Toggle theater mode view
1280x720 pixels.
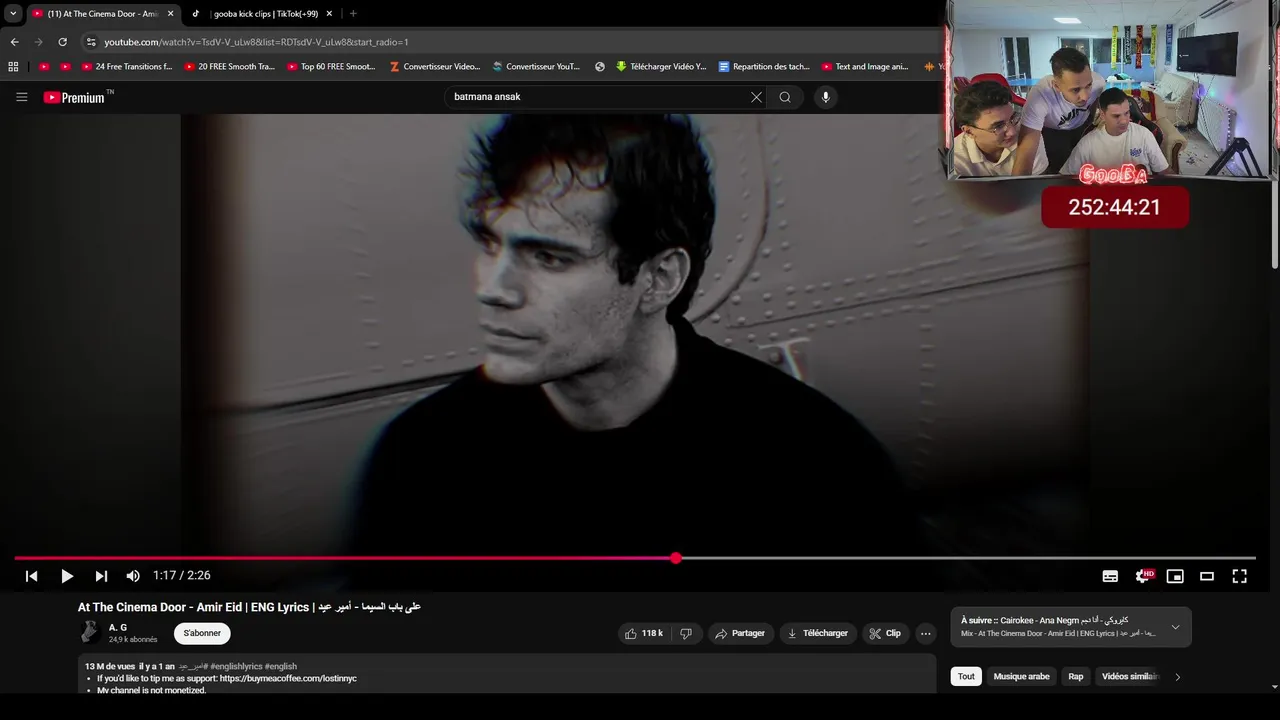(x=1207, y=576)
